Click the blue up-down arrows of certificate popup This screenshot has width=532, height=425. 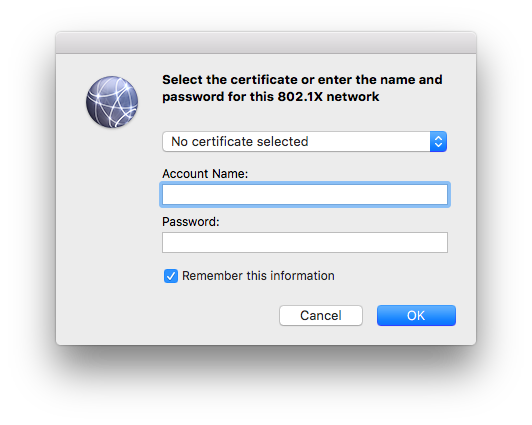(438, 141)
